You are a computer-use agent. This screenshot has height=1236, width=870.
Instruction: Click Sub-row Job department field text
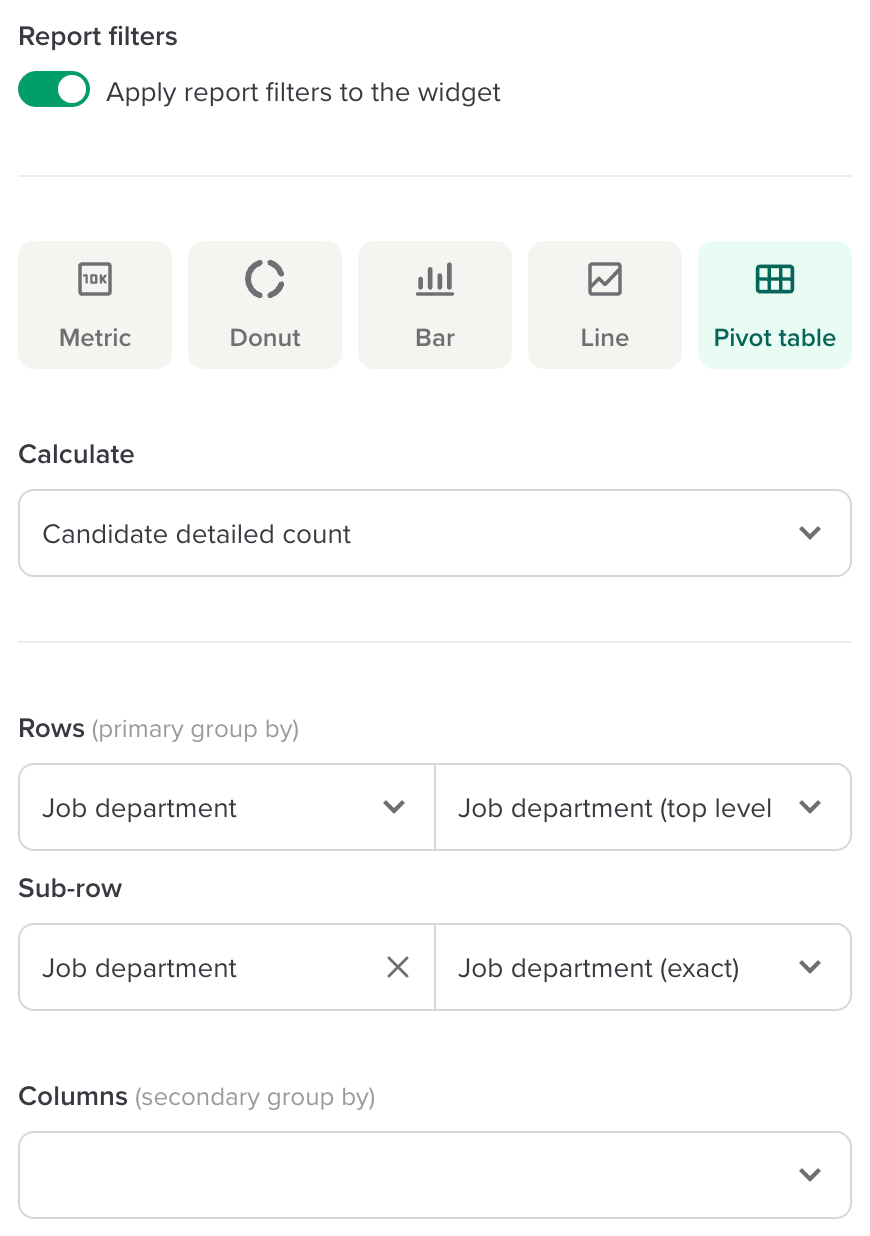point(140,968)
